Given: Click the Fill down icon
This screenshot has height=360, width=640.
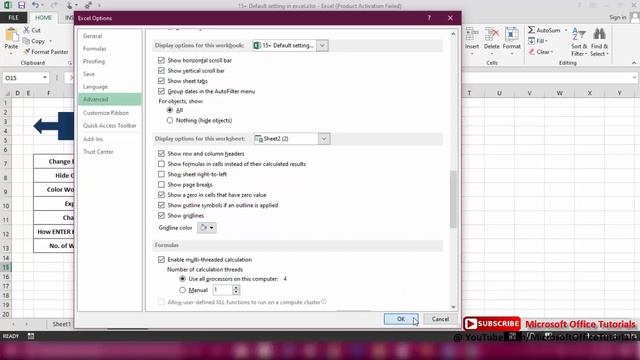Looking at the screenshot, I should (x=531, y=41).
